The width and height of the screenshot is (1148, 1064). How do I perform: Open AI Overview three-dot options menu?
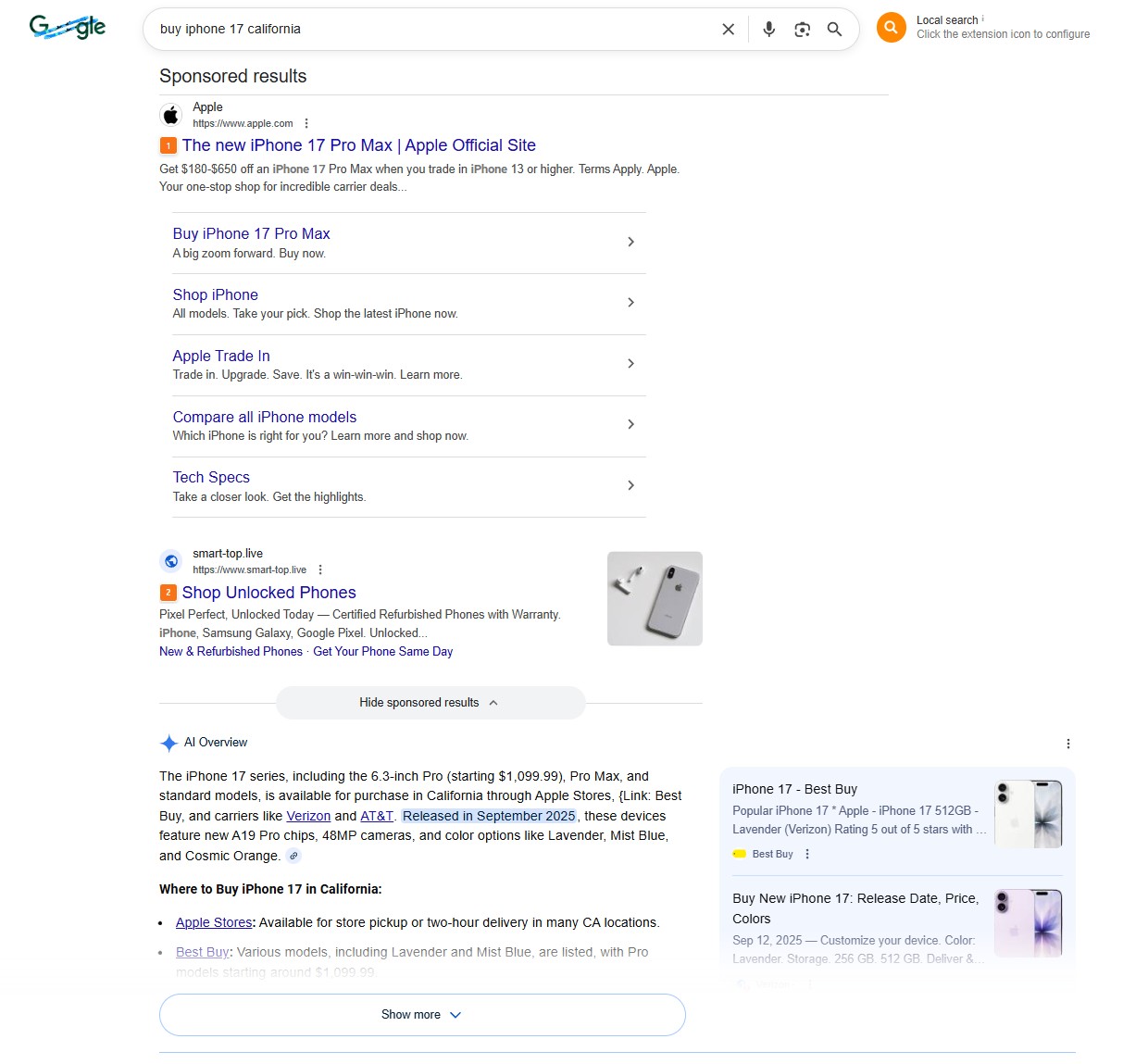1067,744
